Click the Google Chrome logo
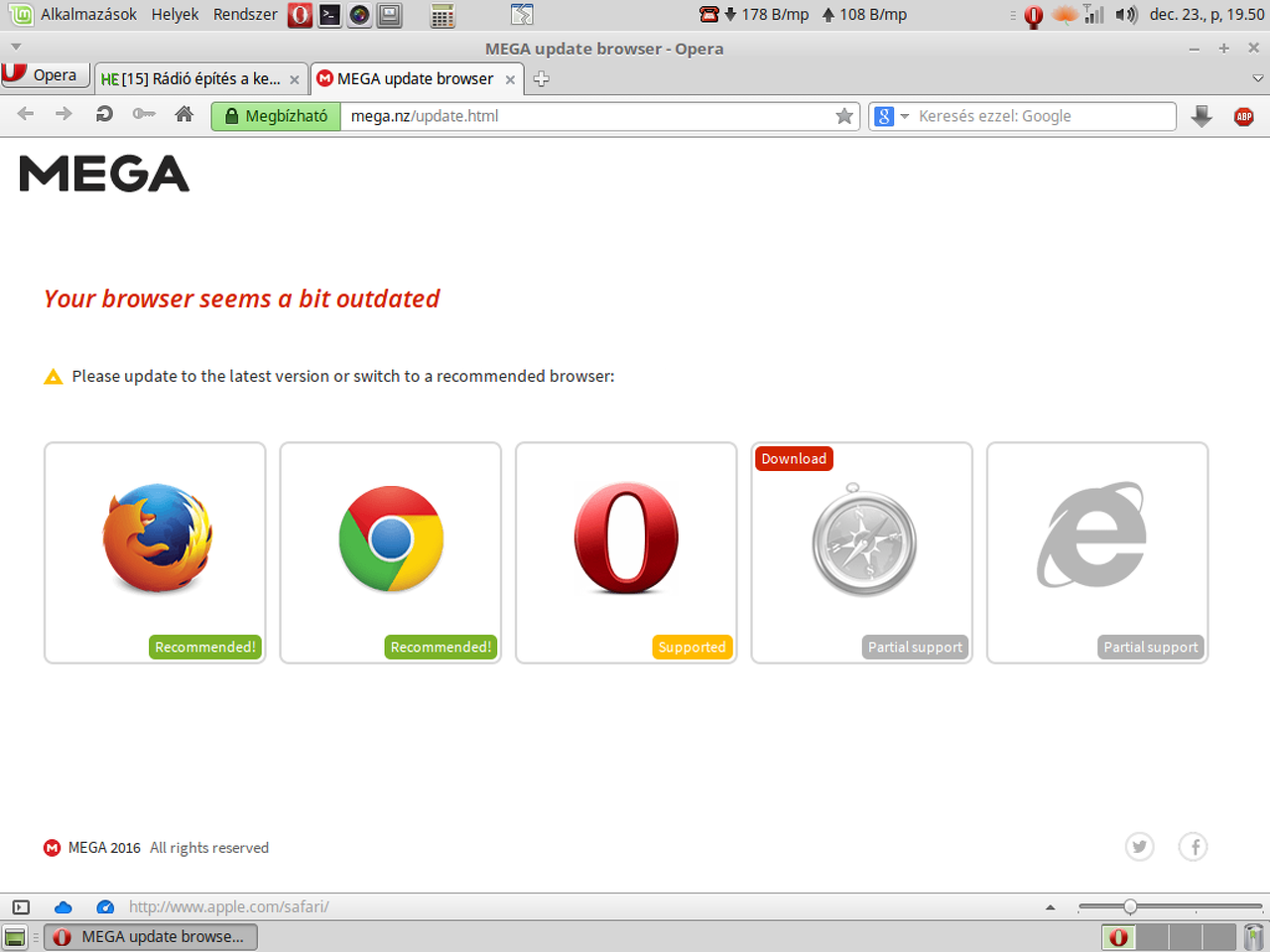This screenshot has width=1270, height=952. click(391, 538)
